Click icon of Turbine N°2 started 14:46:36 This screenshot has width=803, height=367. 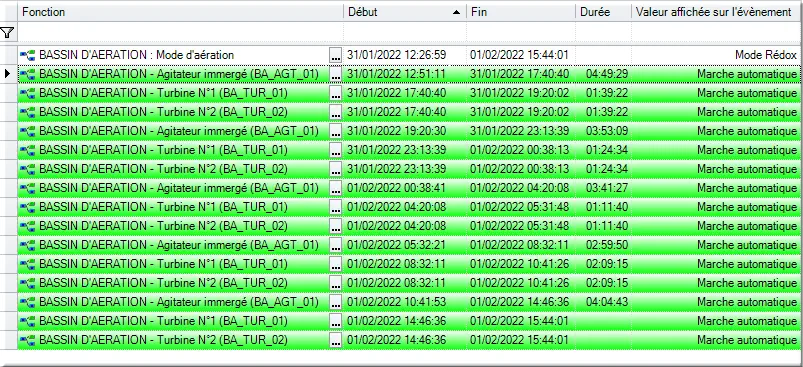pyautogui.click(x=28, y=340)
